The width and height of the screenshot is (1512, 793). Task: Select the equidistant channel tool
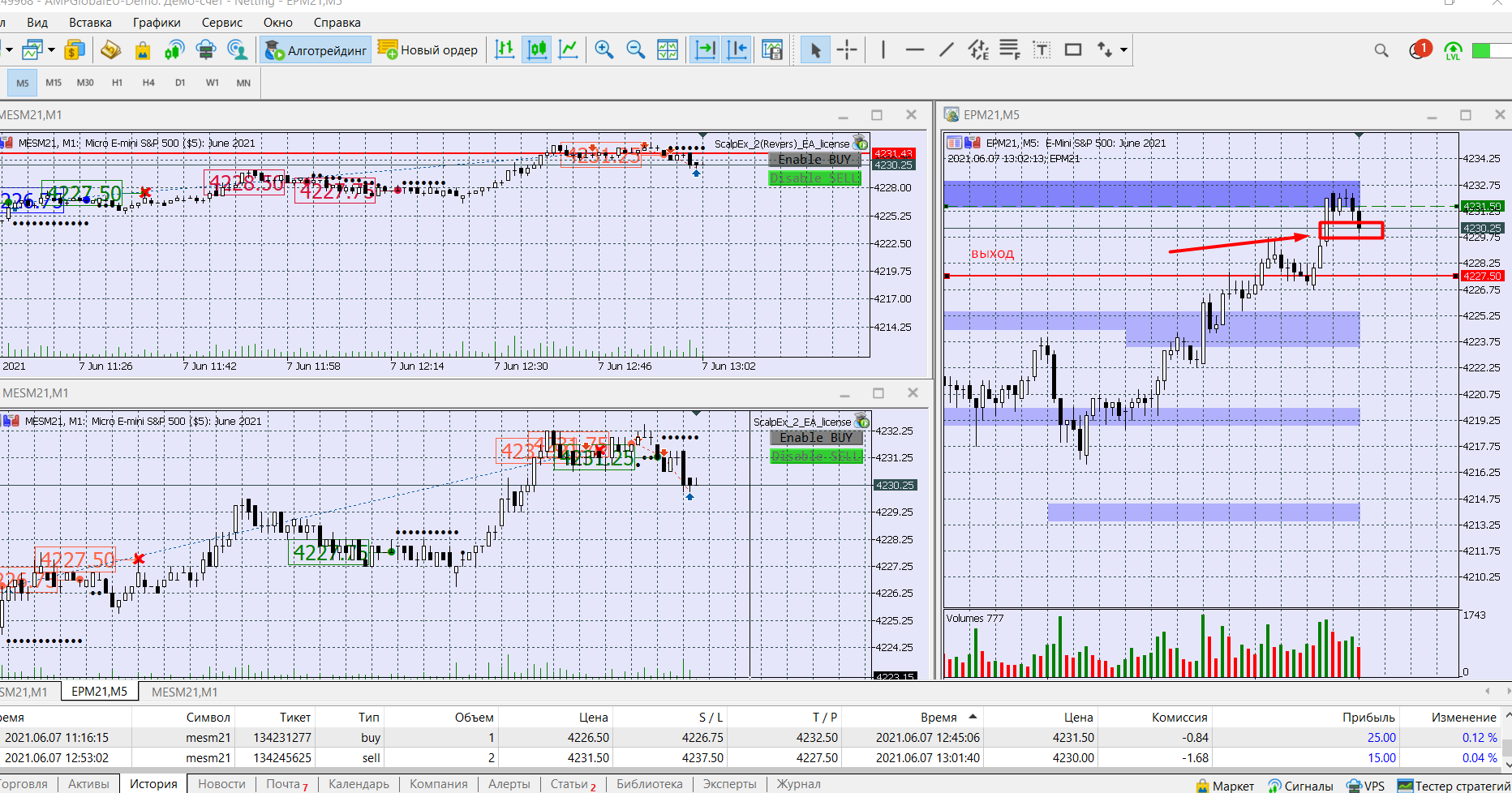point(978,50)
